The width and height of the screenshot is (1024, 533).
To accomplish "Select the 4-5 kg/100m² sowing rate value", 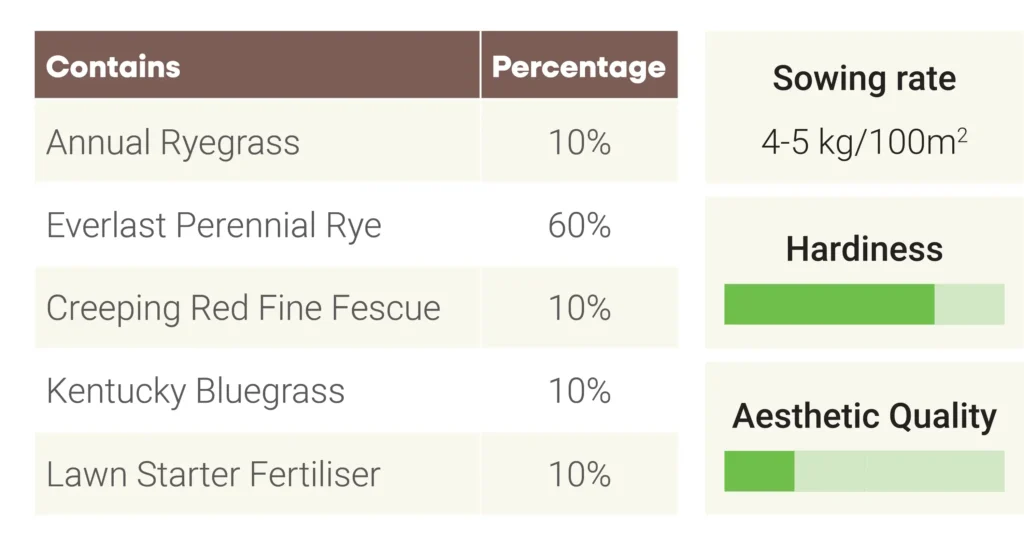I will 864,142.
